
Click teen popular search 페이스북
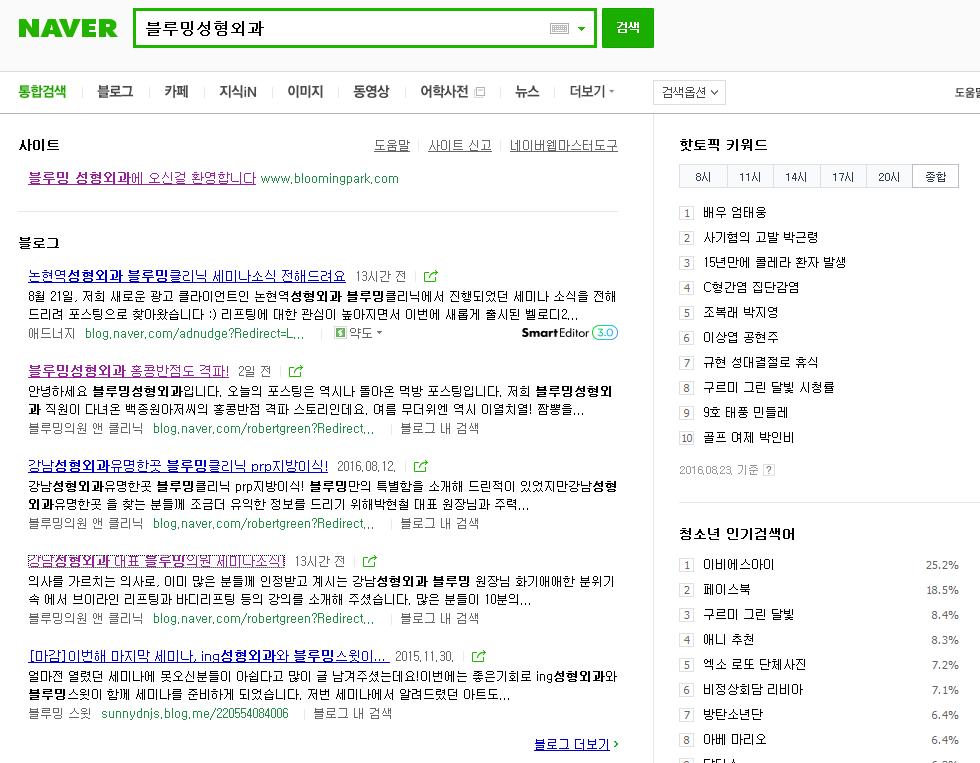click(727, 590)
